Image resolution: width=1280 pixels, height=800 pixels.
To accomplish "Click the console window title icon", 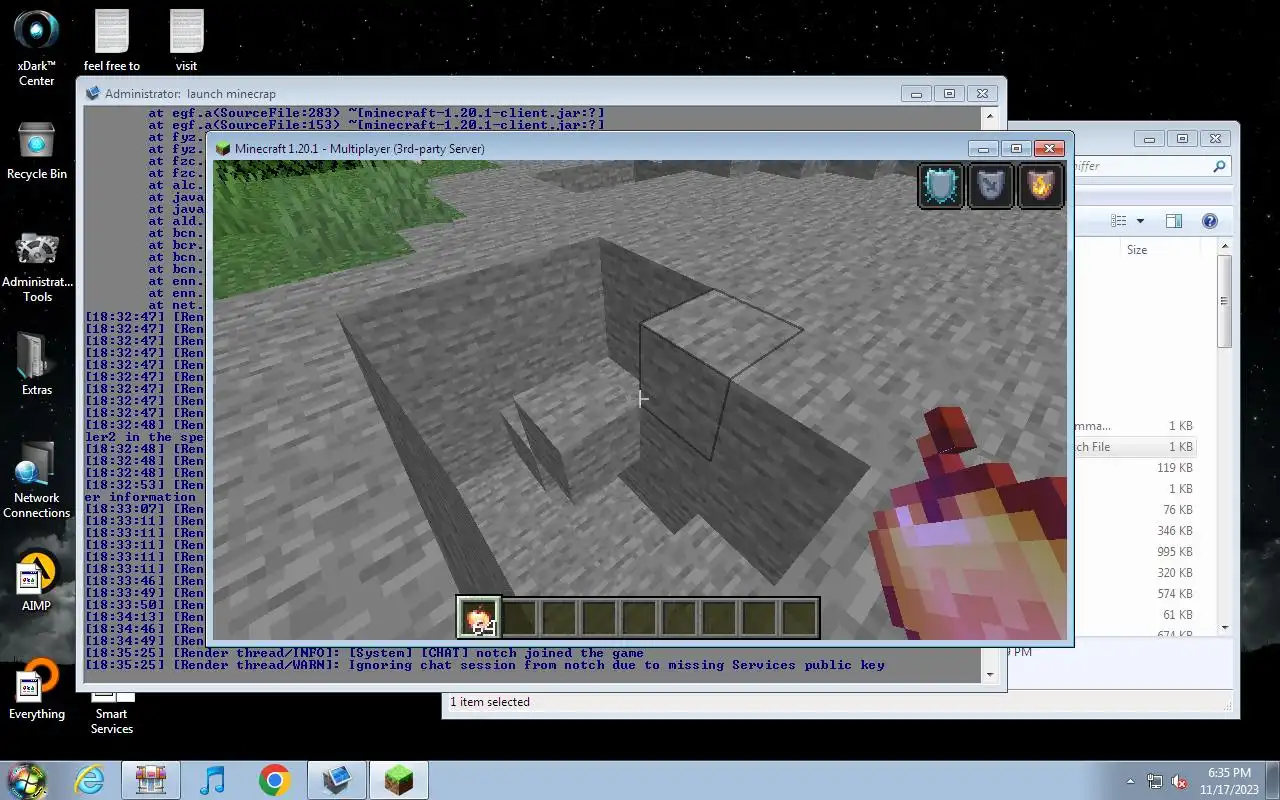I will tap(93, 94).
